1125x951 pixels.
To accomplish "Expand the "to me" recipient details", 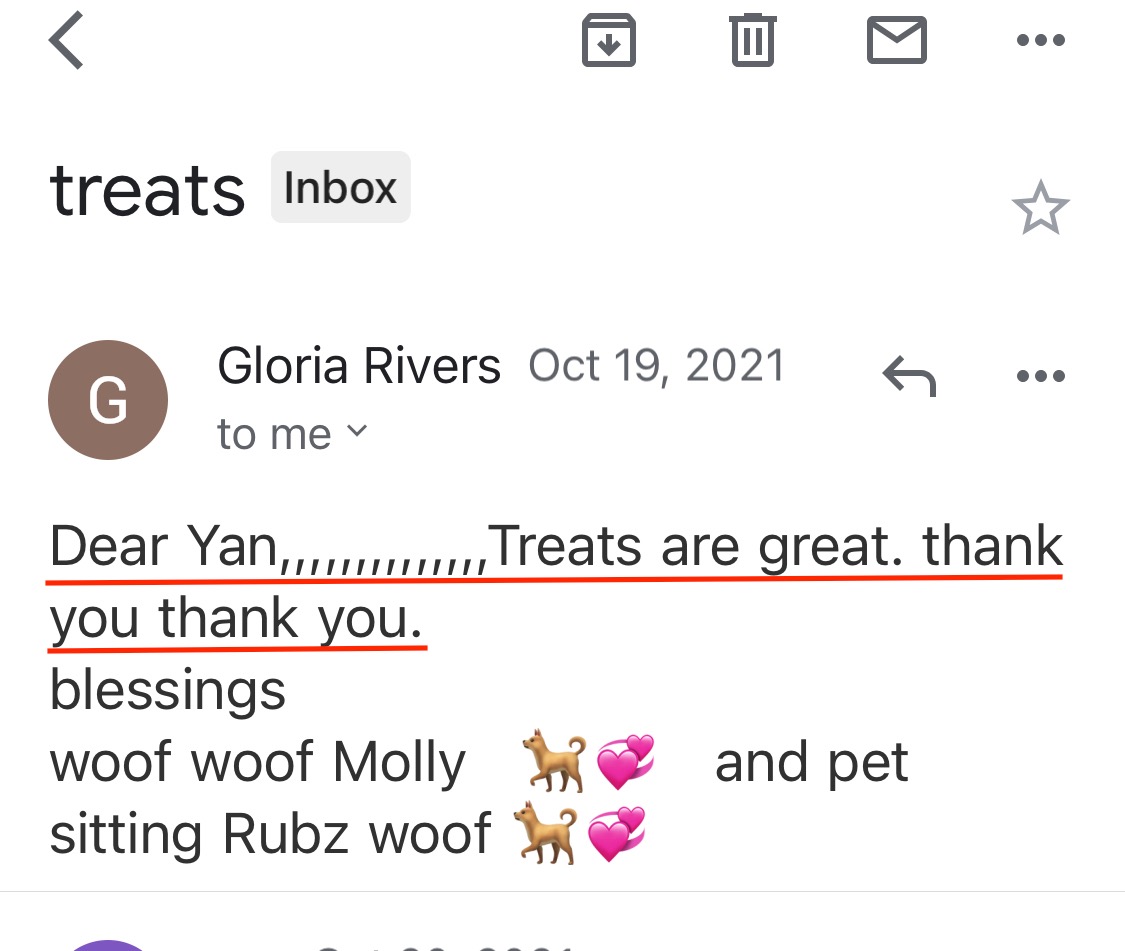I will pos(292,434).
